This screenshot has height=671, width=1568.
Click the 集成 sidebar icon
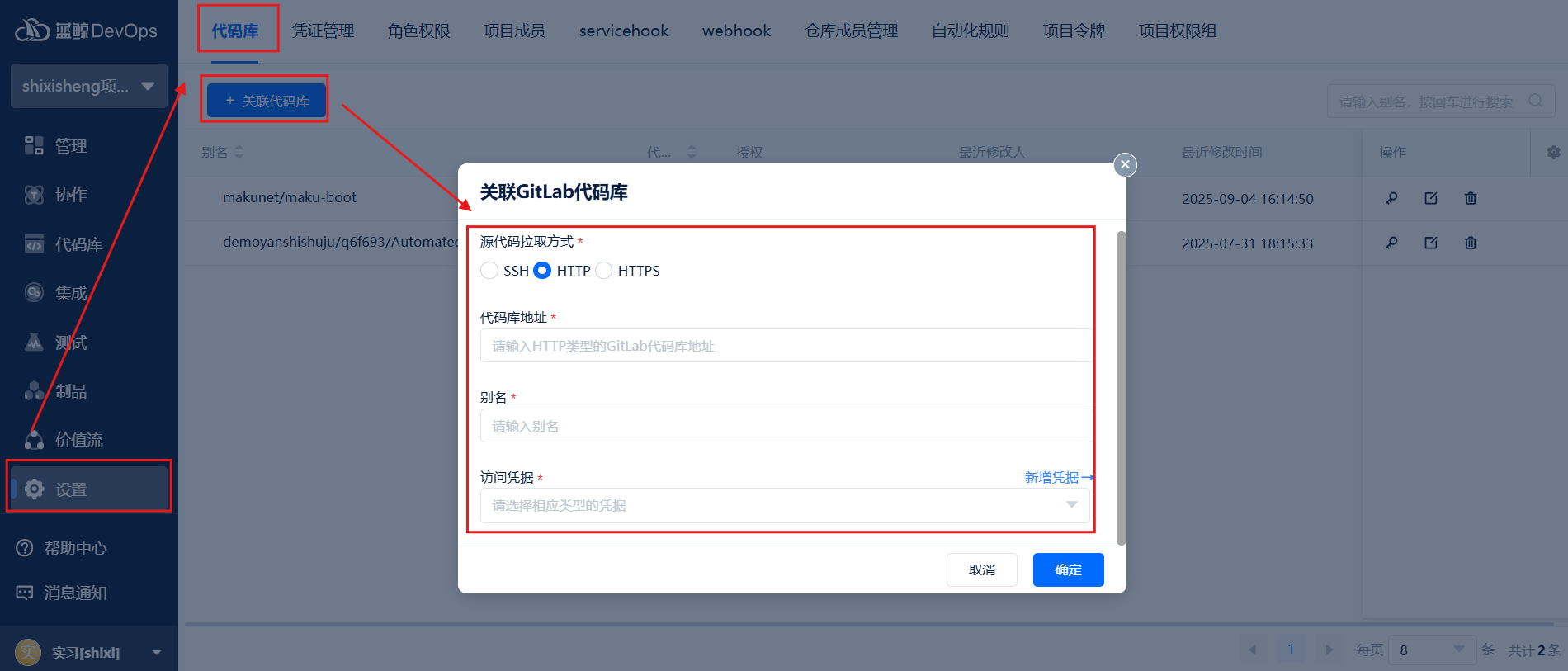[34, 293]
